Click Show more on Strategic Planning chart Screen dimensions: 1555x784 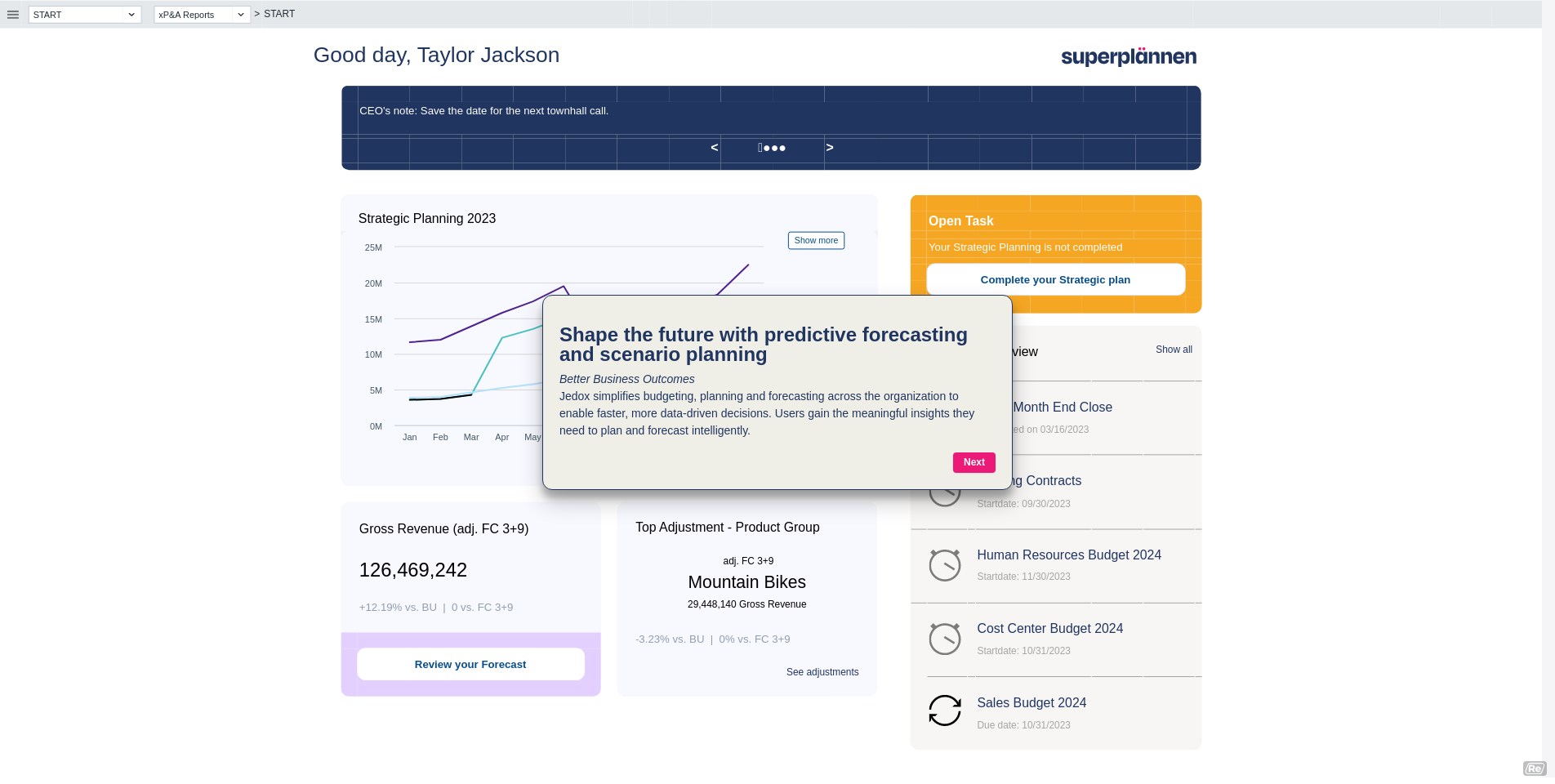816,240
